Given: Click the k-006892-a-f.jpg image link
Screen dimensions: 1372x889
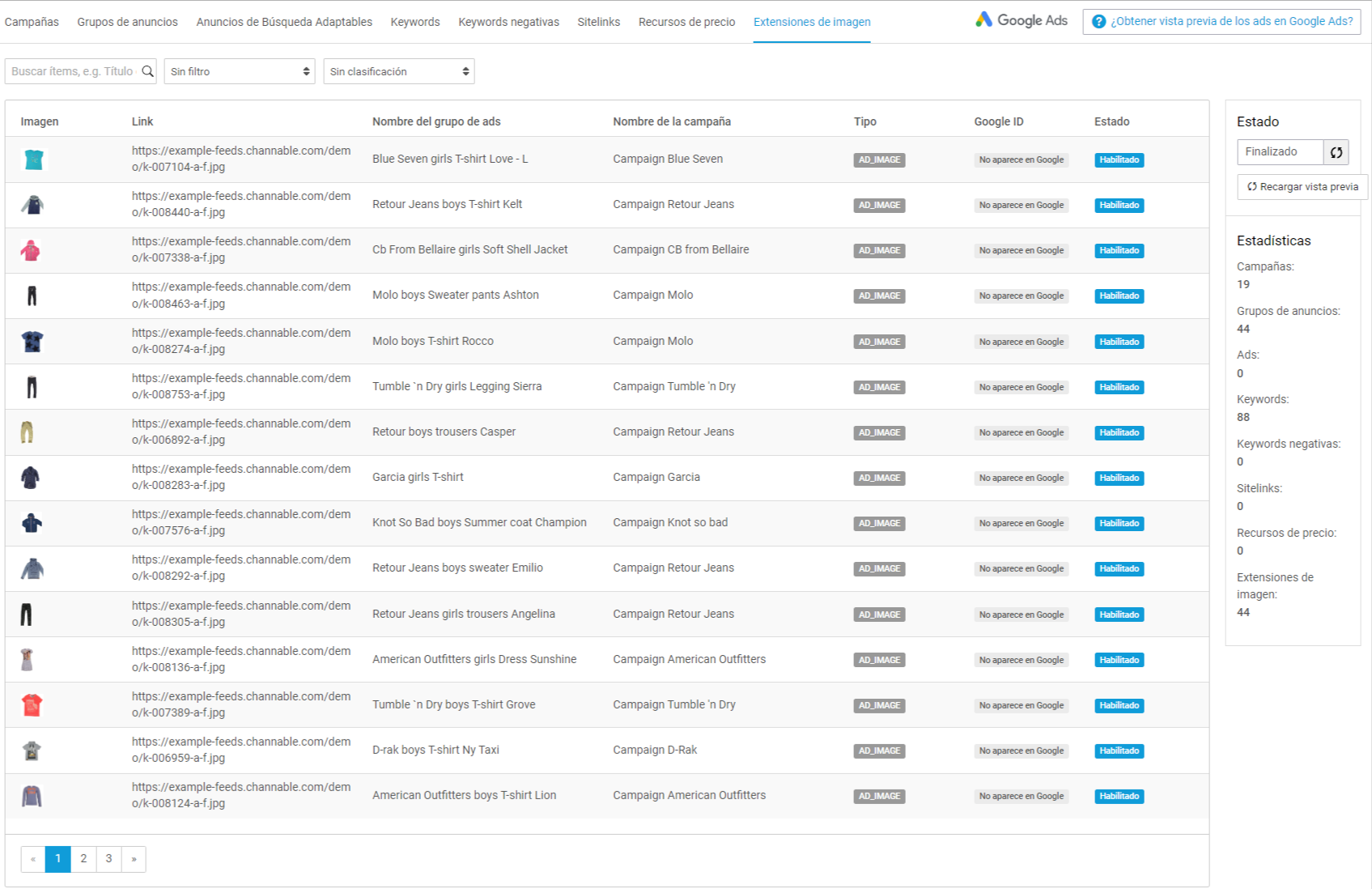Looking at the screenshot, I should tap(241, 432).
